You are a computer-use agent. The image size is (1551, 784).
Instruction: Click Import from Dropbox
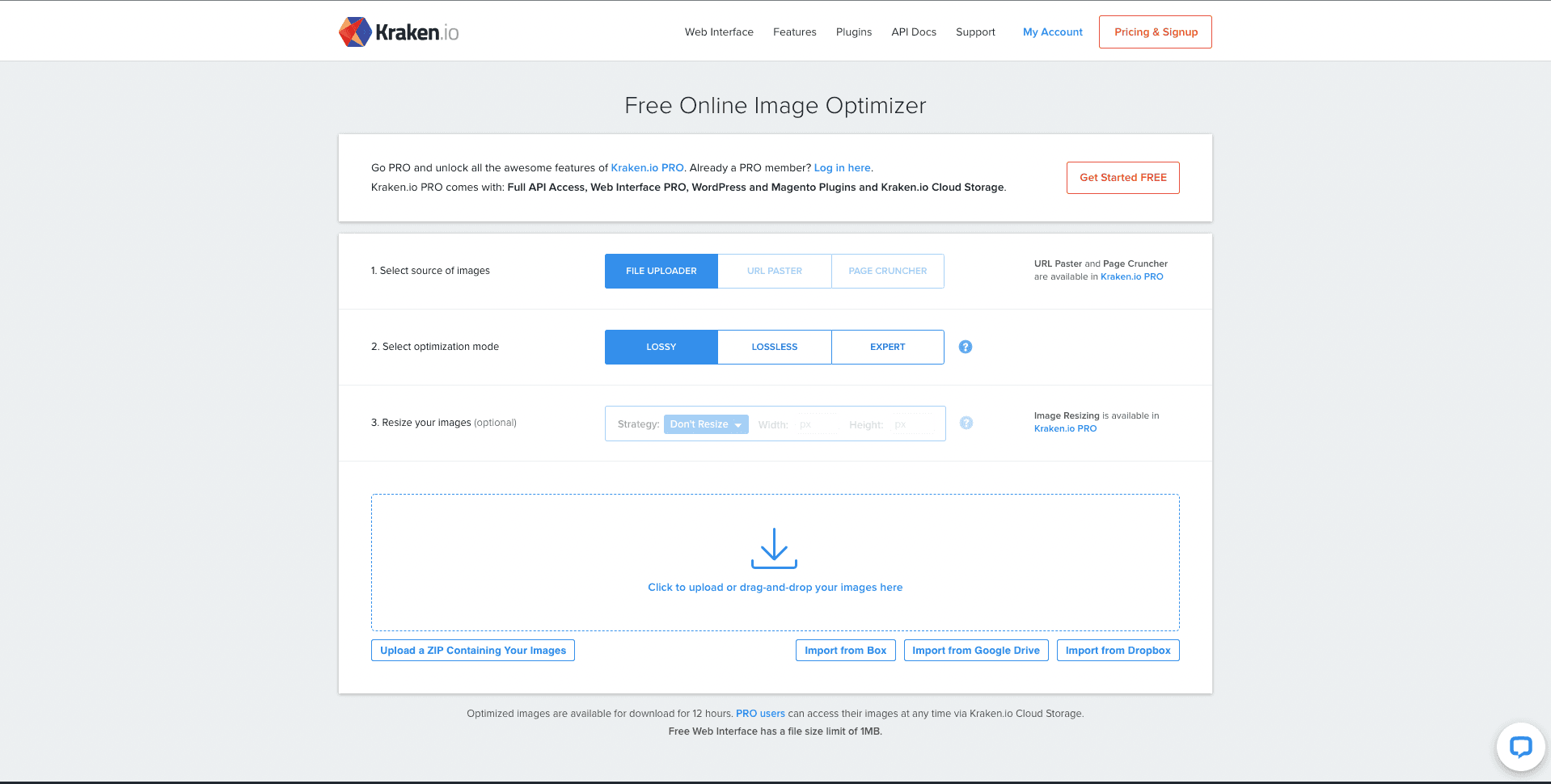pos(1118,651)
